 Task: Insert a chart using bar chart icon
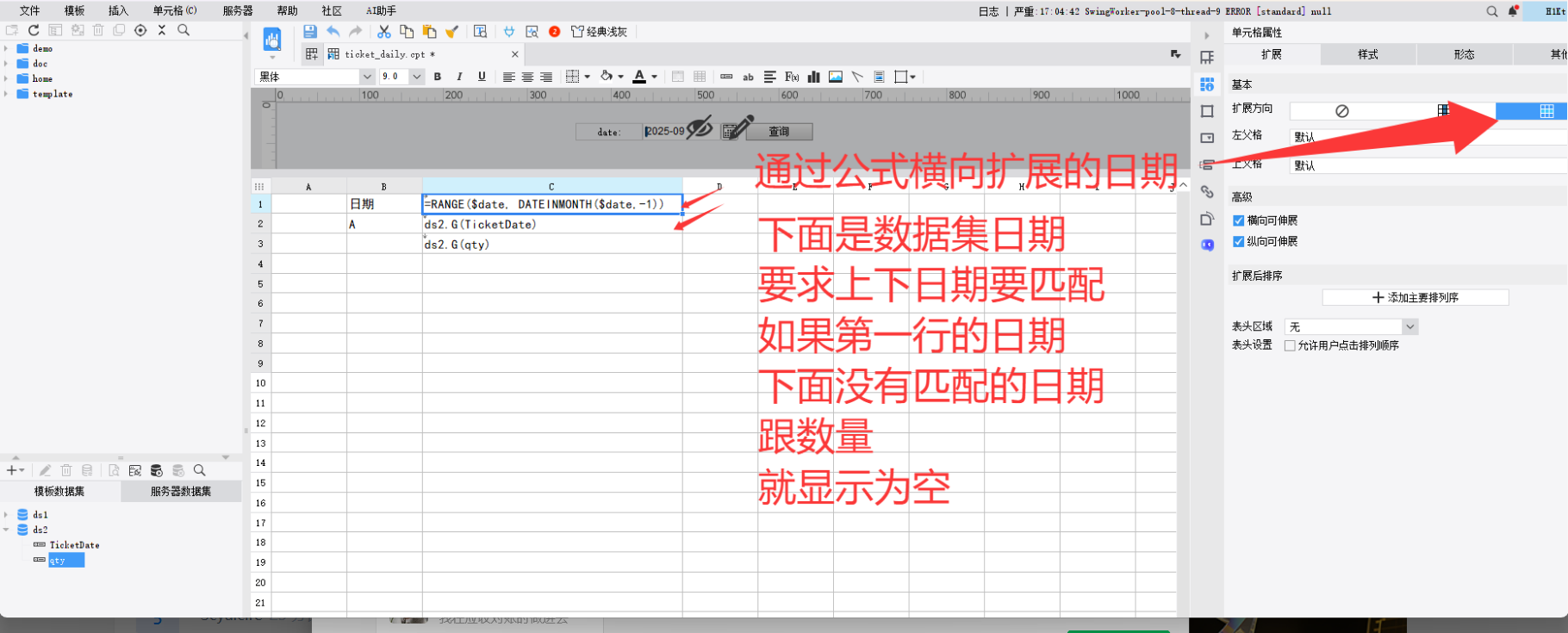pos(813,77)
